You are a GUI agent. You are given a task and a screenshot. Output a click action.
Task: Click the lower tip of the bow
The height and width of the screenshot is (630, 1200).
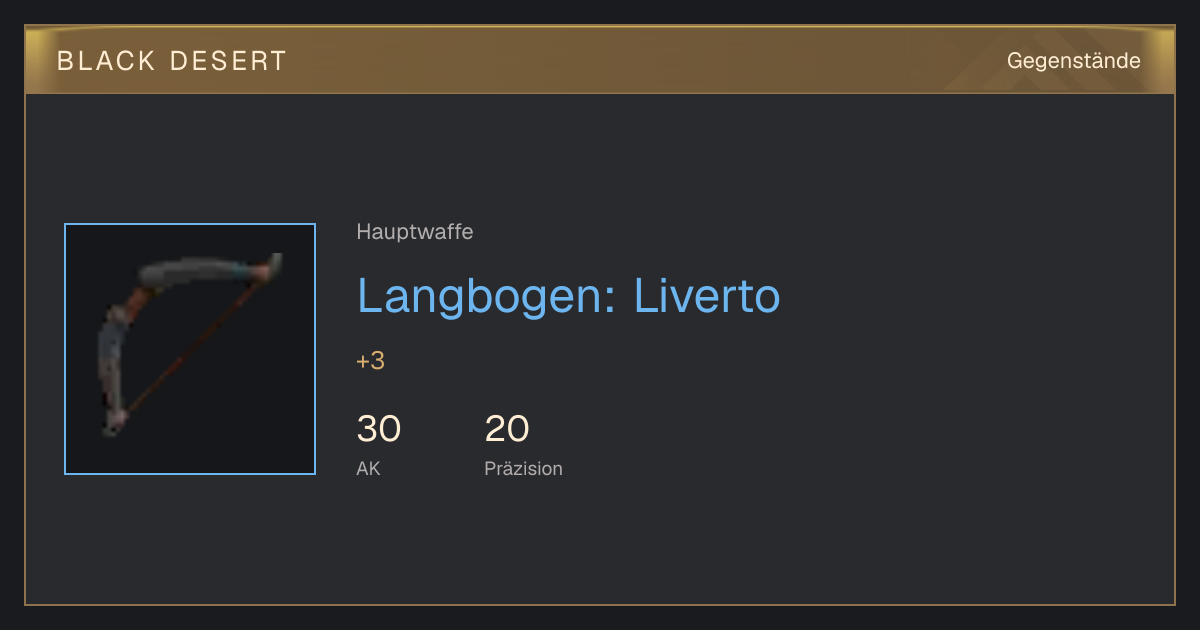click(115, 420)
